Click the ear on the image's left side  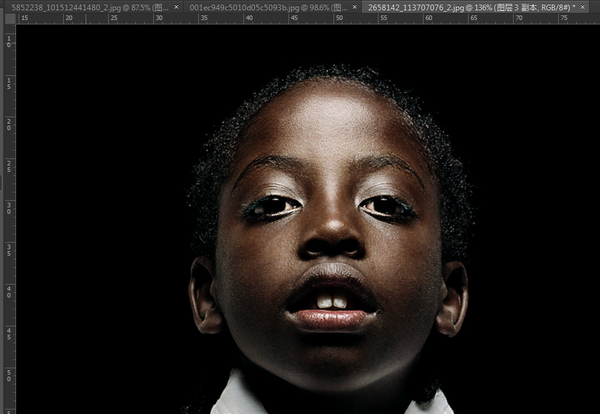(x=204, y=295)
